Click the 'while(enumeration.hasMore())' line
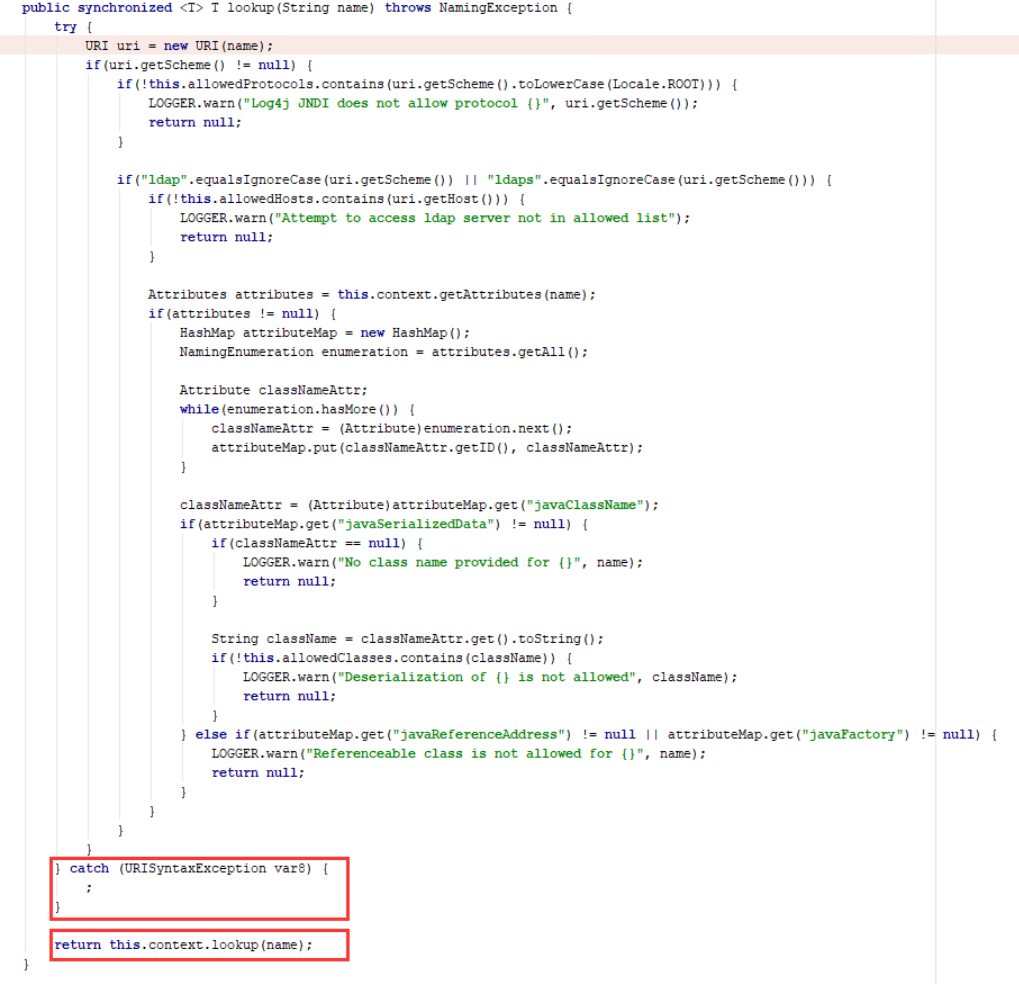Image resolution: width=1019 pixels, height=984 pixels. click(x=297, y=409)
